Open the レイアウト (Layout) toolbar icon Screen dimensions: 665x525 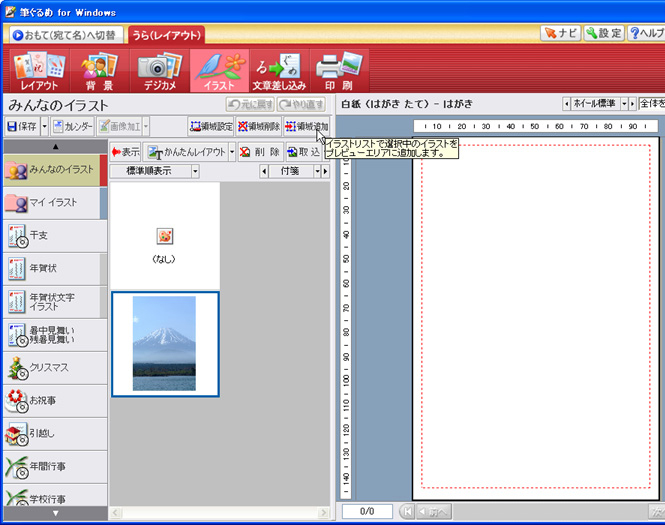coord(38,71)
